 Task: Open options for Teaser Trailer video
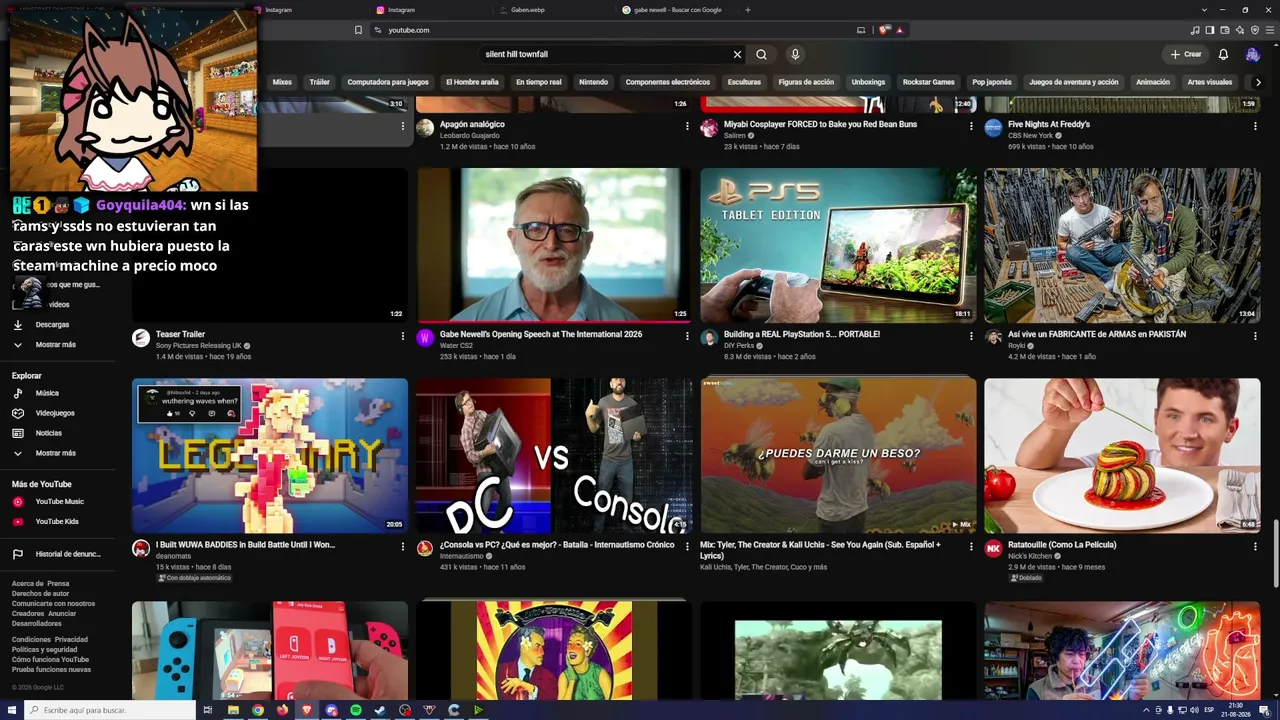click(403, 336)
